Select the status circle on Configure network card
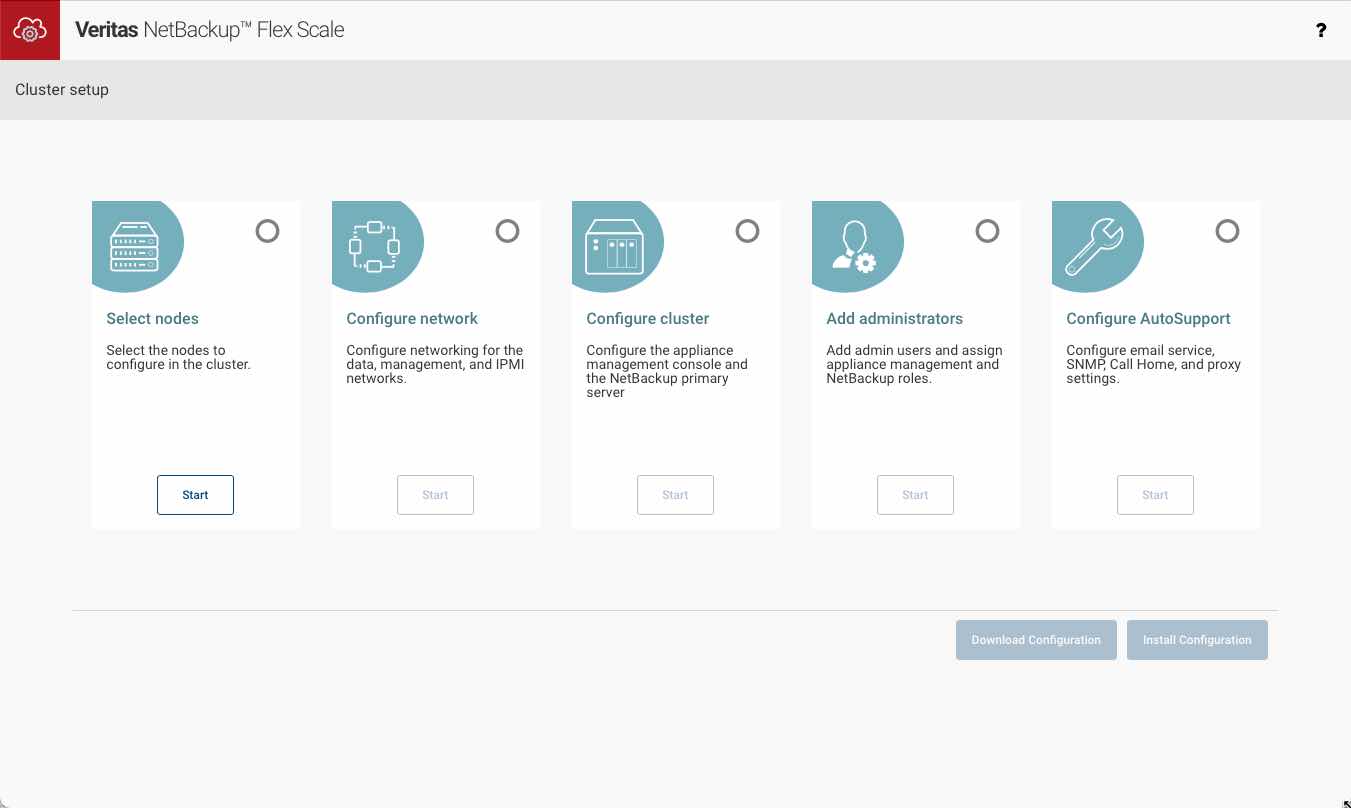 click(x=507, y=231)
